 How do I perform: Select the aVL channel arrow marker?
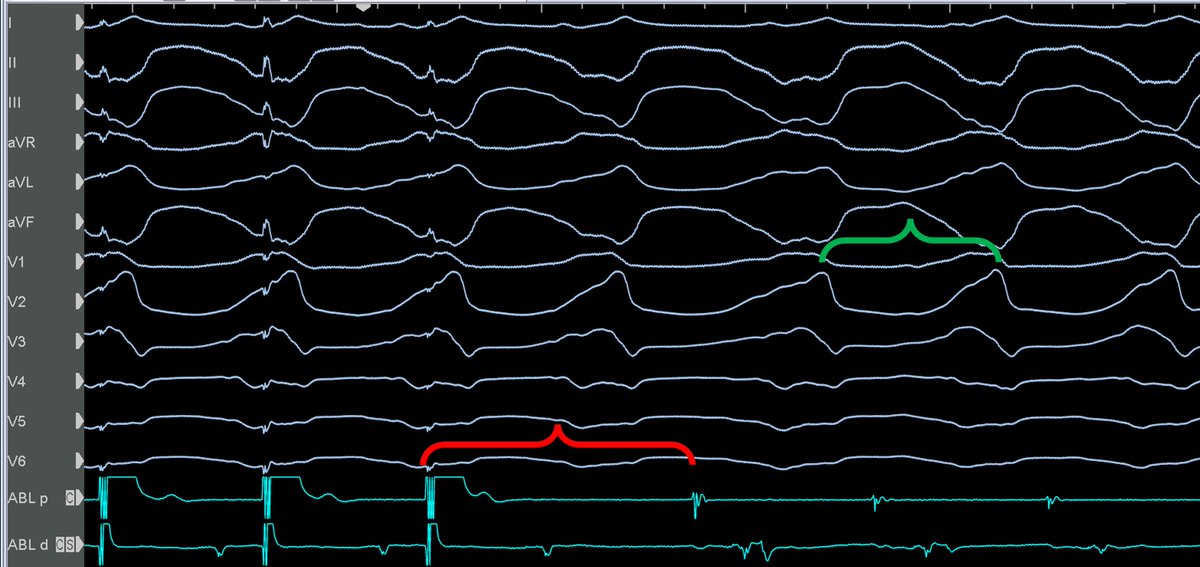point(79,182)
